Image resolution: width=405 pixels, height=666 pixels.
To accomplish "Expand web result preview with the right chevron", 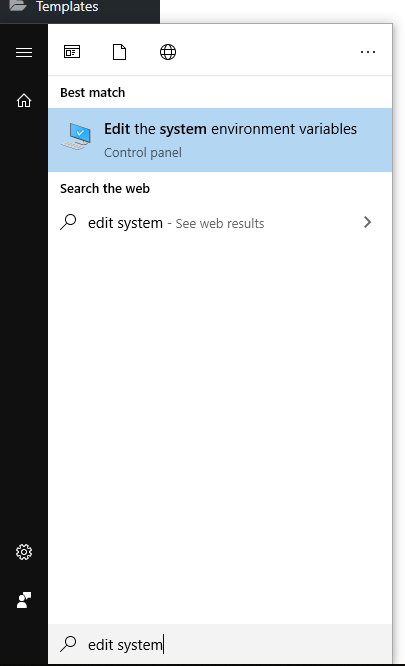I will pyautogui.click(x=368, y=222).
